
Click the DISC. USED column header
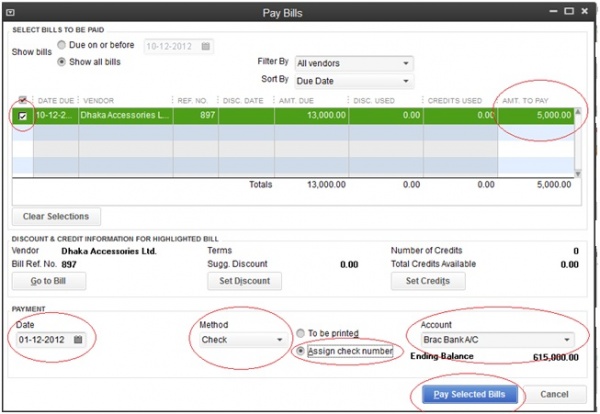point(385,101)
